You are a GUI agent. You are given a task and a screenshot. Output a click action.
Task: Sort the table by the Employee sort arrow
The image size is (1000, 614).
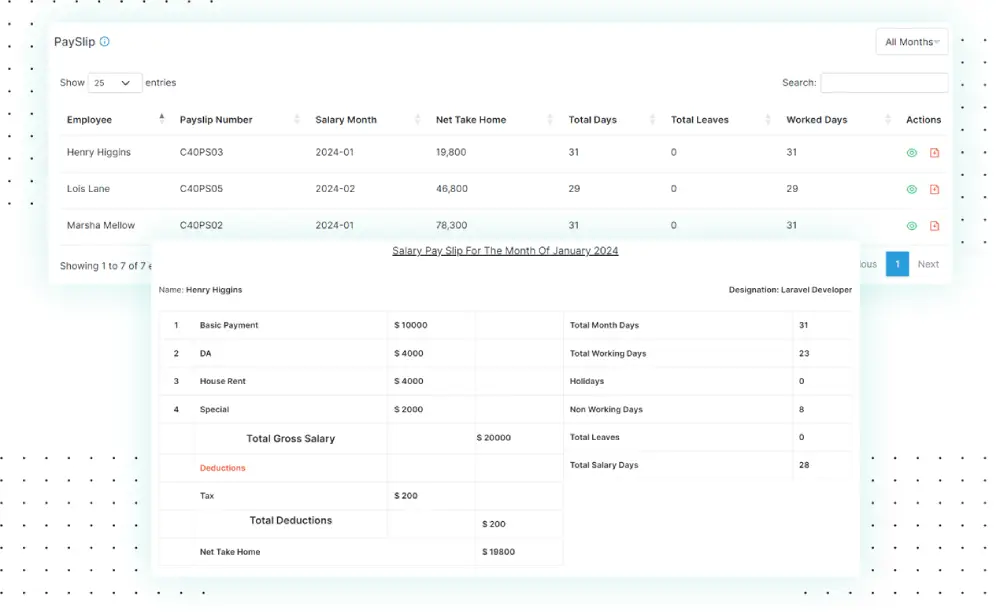tap(160, 119)
